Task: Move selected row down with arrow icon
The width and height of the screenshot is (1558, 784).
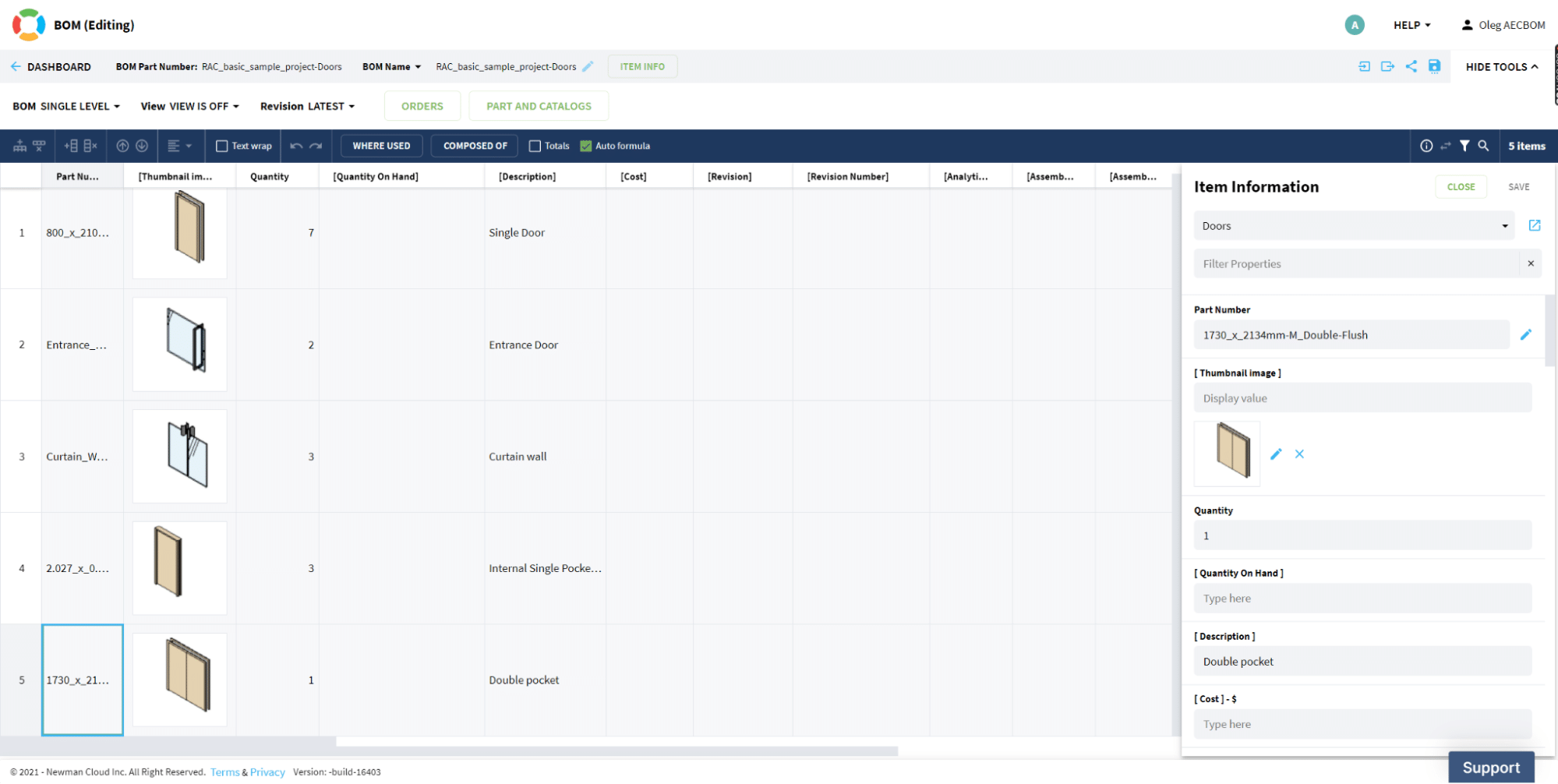Action: pos(142,146)
